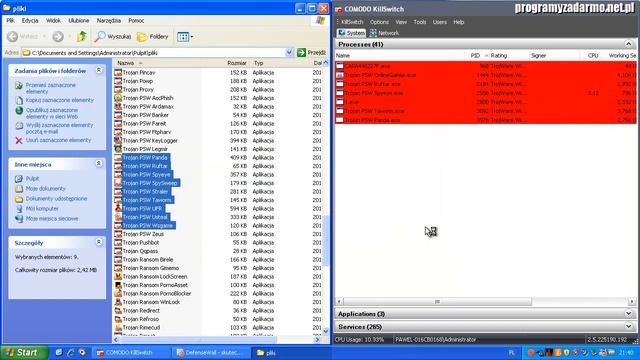Select Trojan PSW Zeus file
The image size is (640, 360).
coord(143,234)
